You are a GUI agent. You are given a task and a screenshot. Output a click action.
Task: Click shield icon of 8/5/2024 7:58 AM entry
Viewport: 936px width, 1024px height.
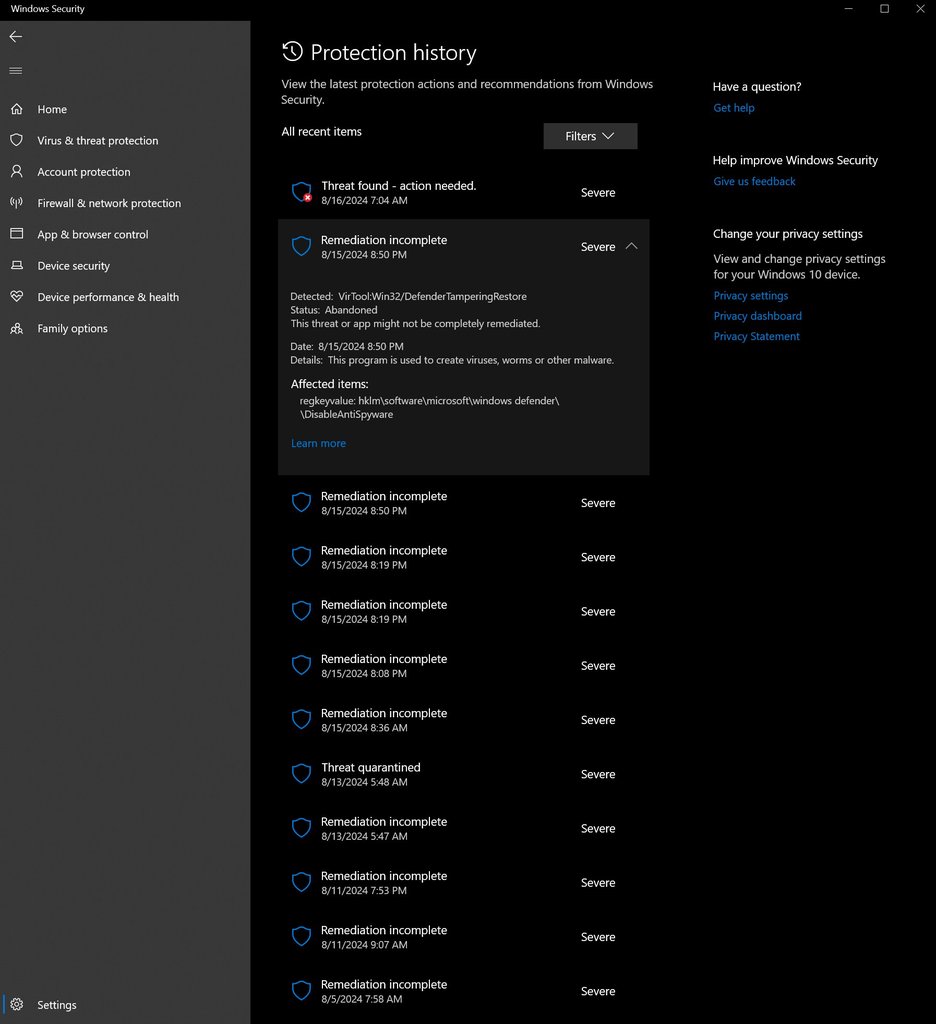coord(301,991)
